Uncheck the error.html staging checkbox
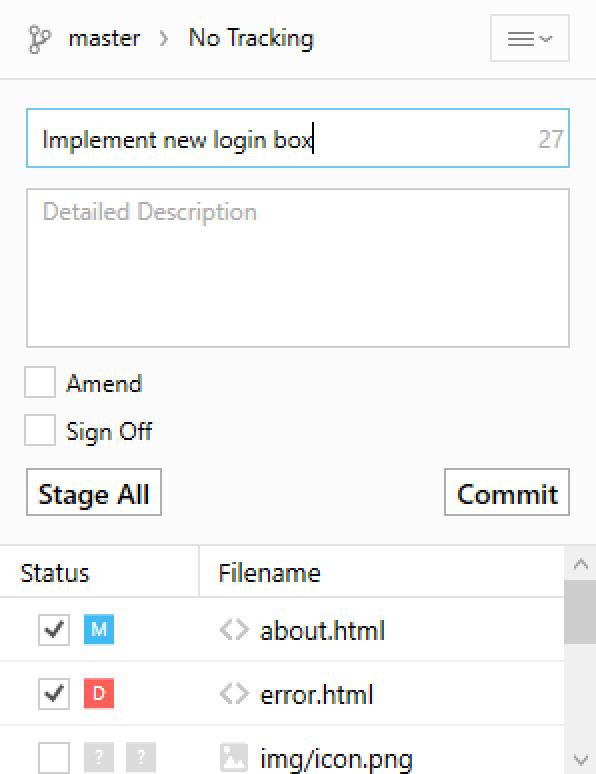This screenshot has width=596, height=774. coord(54,694)
